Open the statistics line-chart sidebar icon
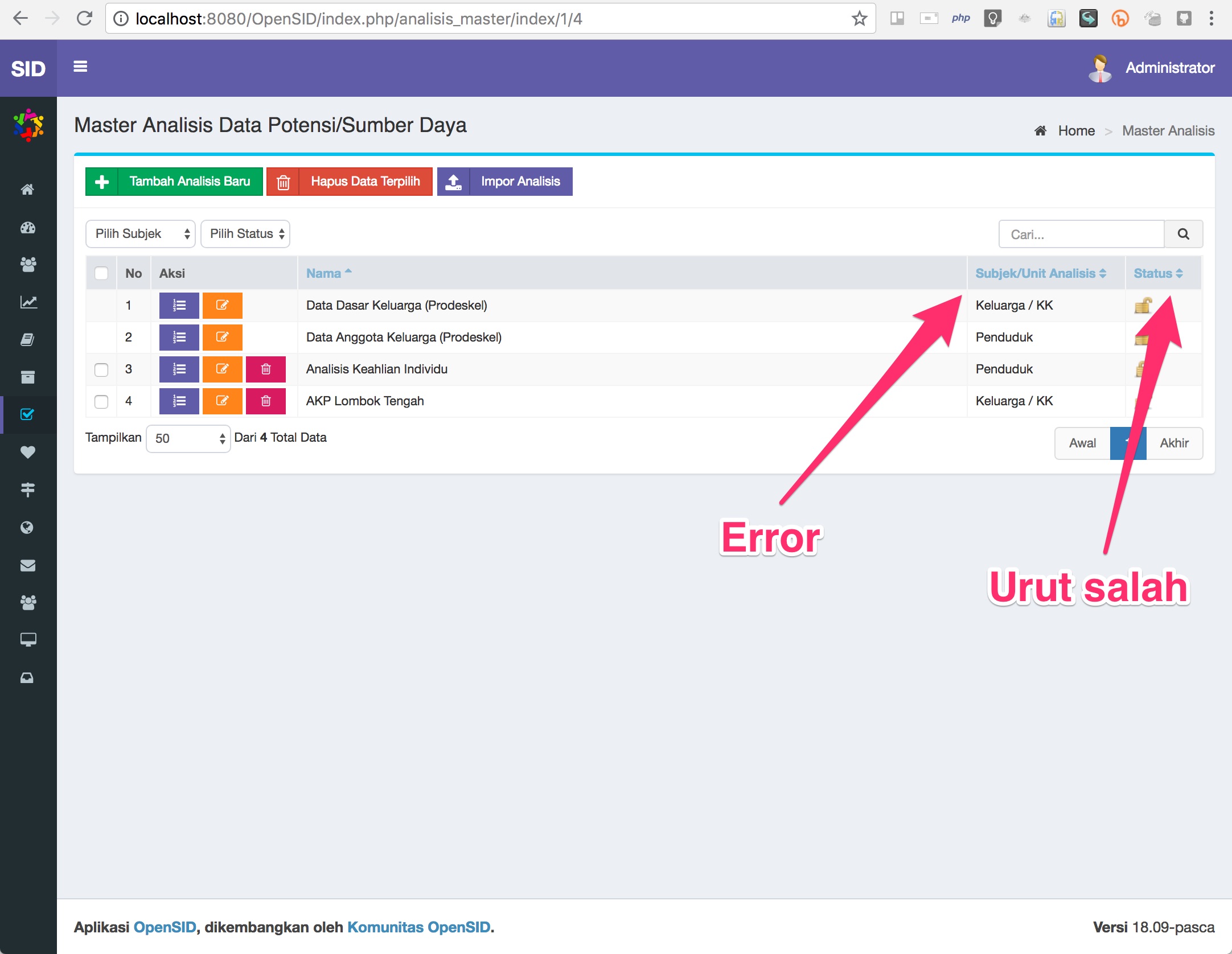Screen dimensions: 1232x954 pos(28,302)
